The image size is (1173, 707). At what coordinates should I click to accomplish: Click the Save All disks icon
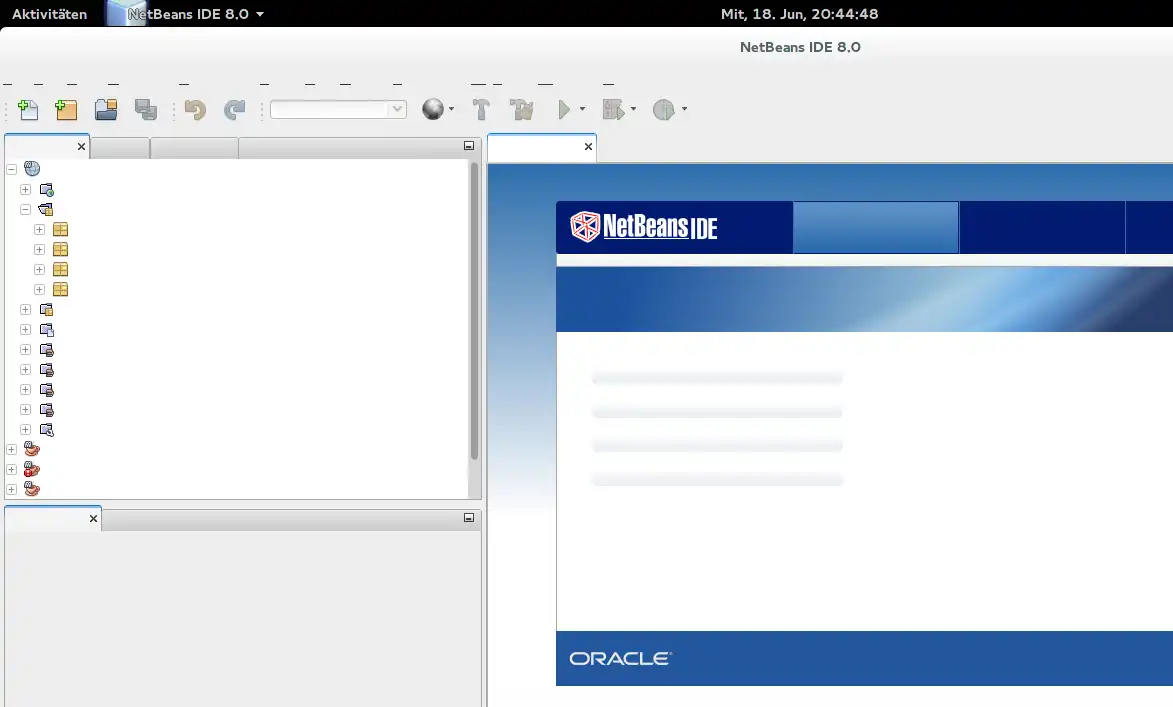(x=146, y=109)
